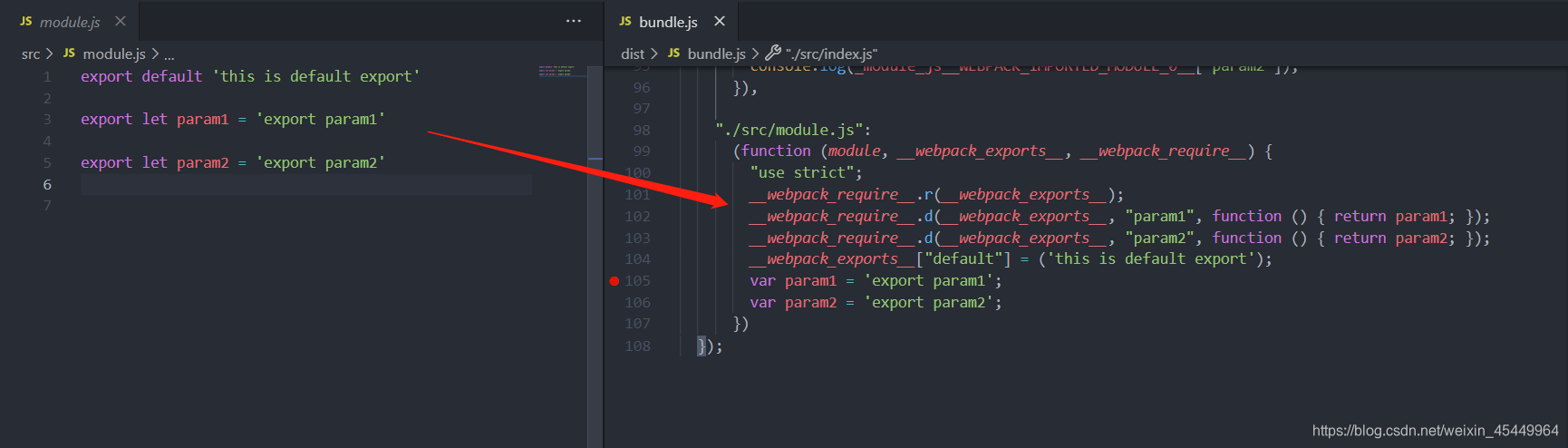The height and width of the screenshot is (448, 1568).
Task: Click the JS file icon on bundle.js tab
Action: click(x=625, y=21)
